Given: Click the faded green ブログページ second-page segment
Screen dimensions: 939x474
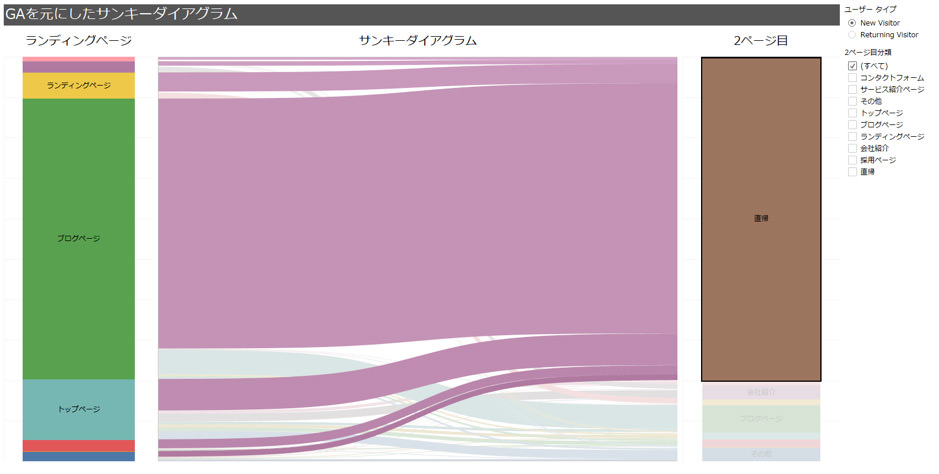Looking at the screenshot, I should (761, 419).
